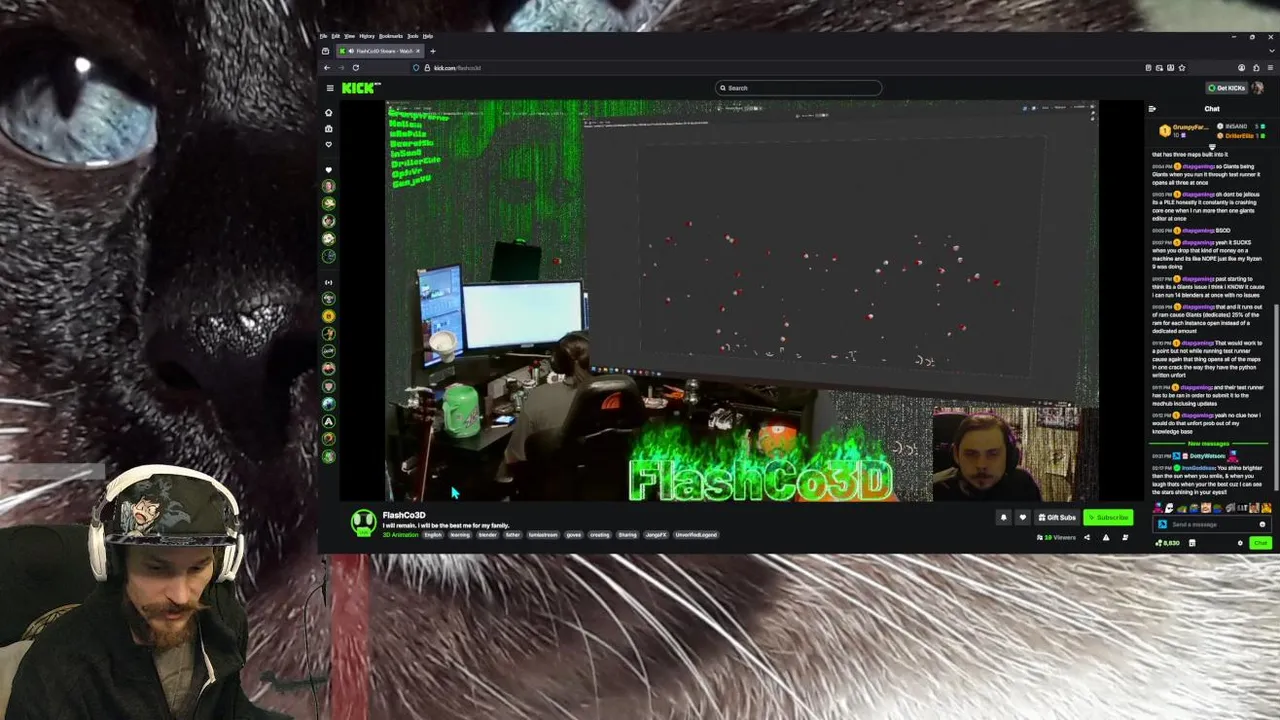Screen dimensions: 1280x720
Task: Open the Bookmarks menu
Action: pyautogui.click(x=390, y=36)
